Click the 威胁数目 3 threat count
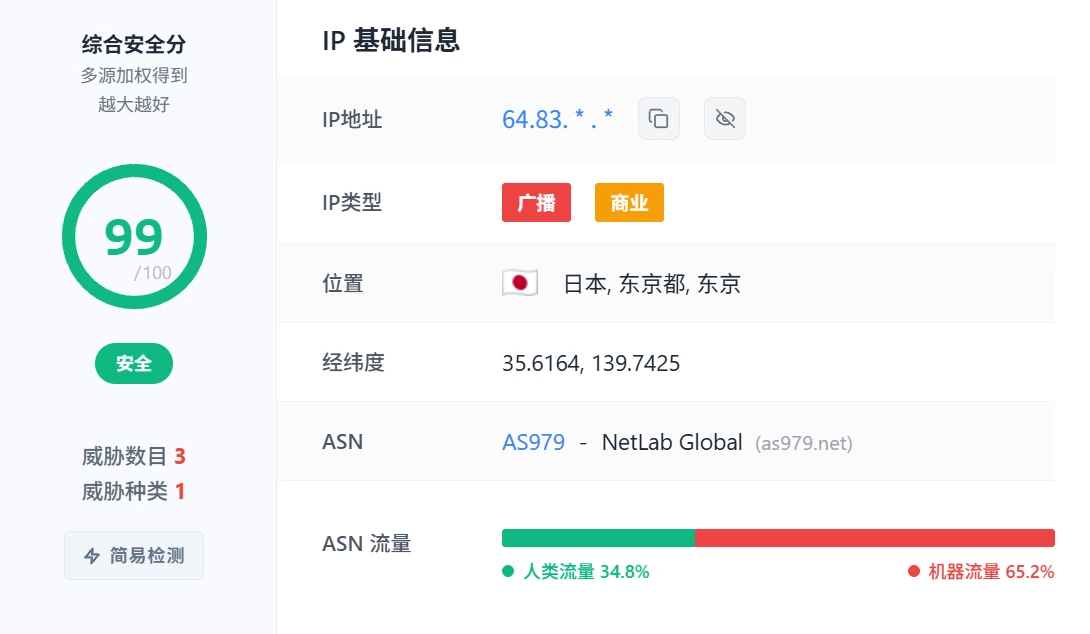The height and width of the screenshot is (634, 1090). point(133,456)
